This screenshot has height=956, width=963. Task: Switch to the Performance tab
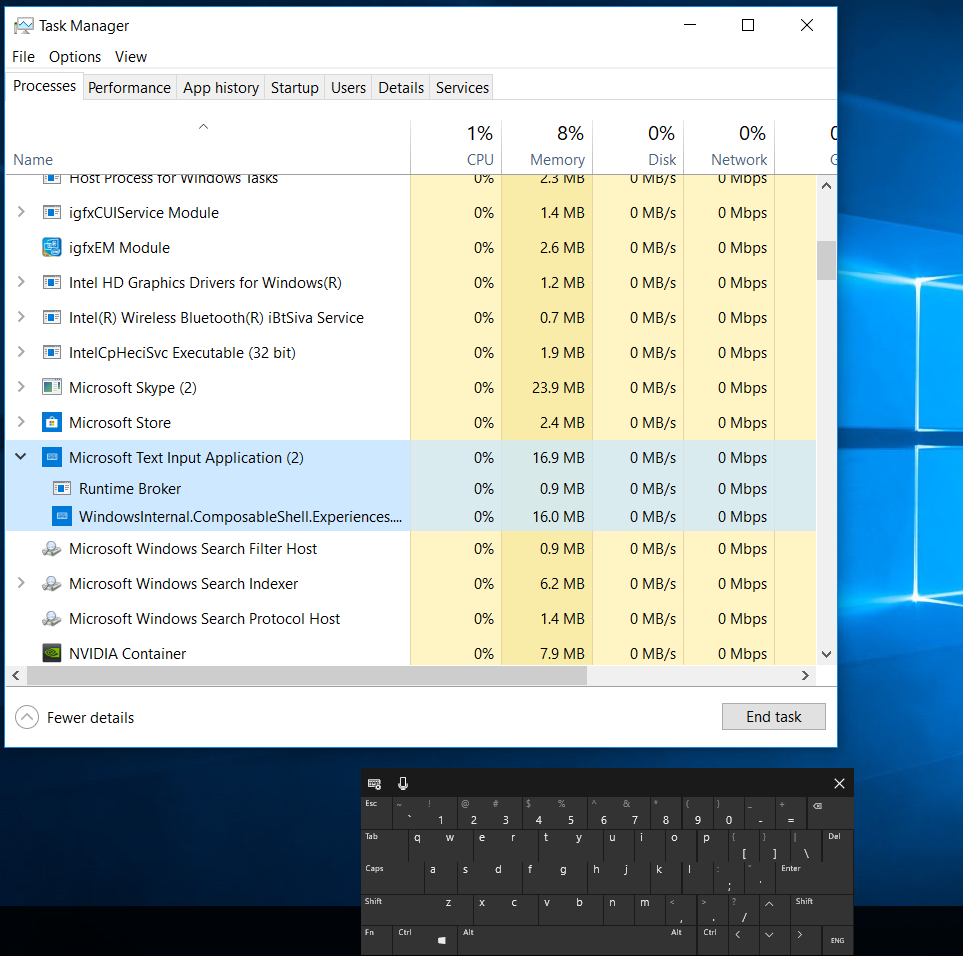click(x=129, y=88)
